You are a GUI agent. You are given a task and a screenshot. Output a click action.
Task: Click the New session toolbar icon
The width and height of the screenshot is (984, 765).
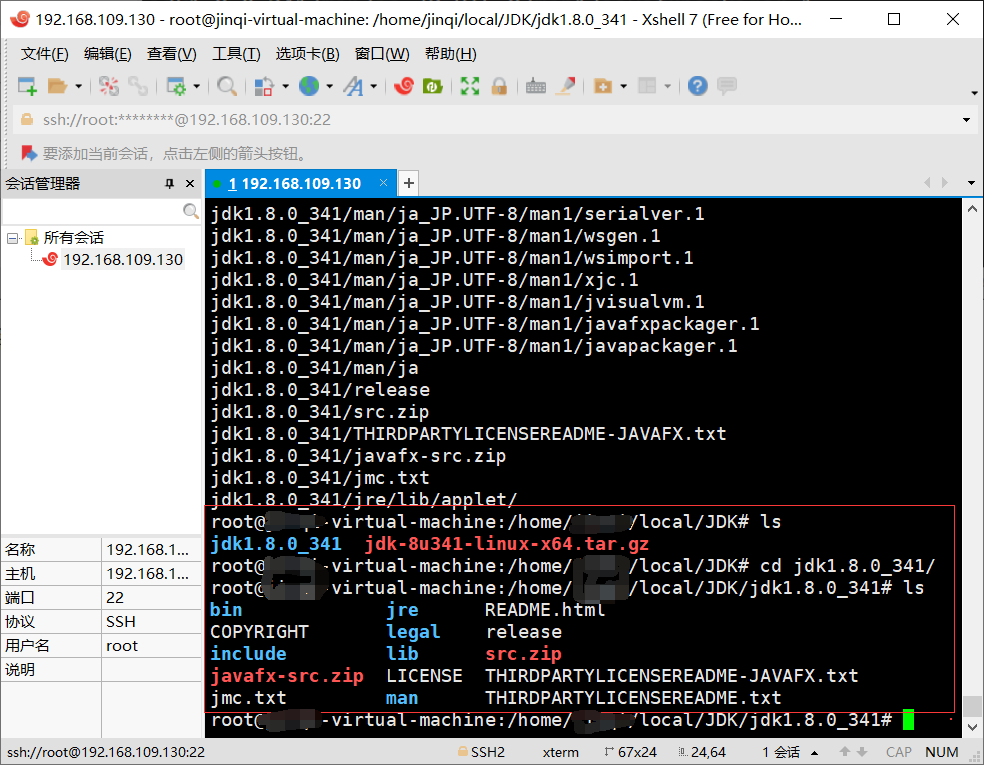[28, 86]
